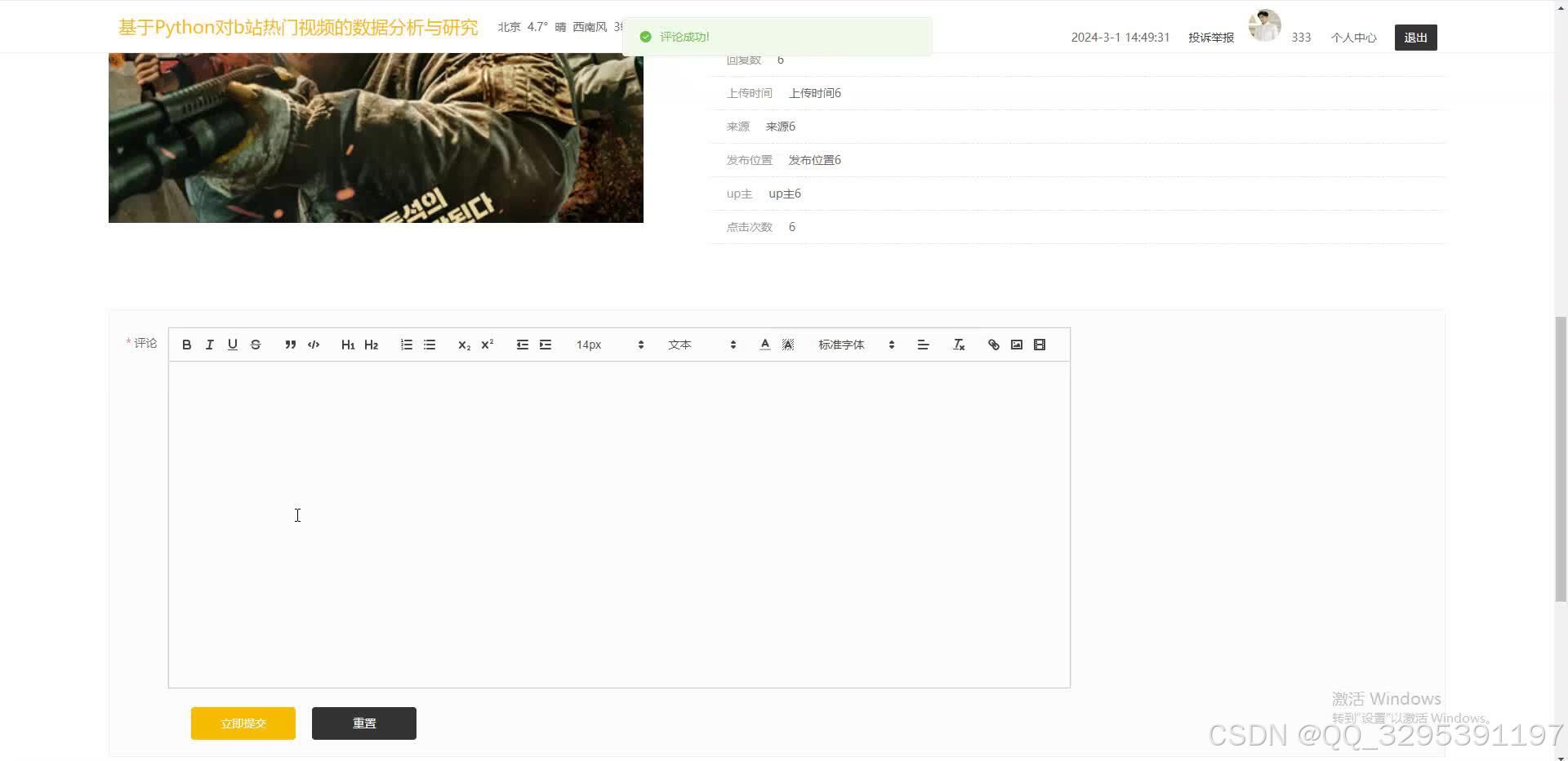The image size is (1568, 761).
Task: Open the text background color picker
Action: [788, 345]
